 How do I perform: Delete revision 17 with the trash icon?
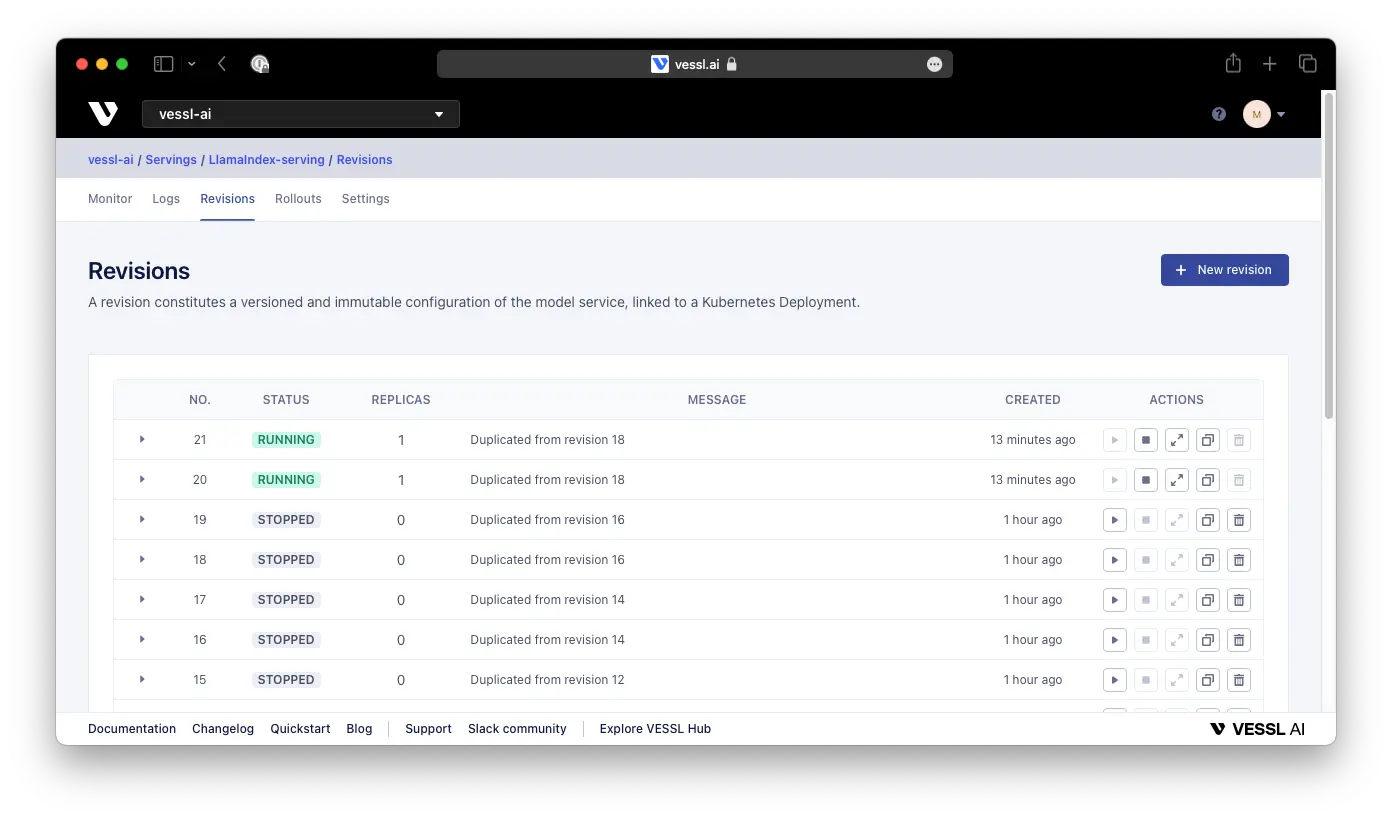coord(1239,600)
